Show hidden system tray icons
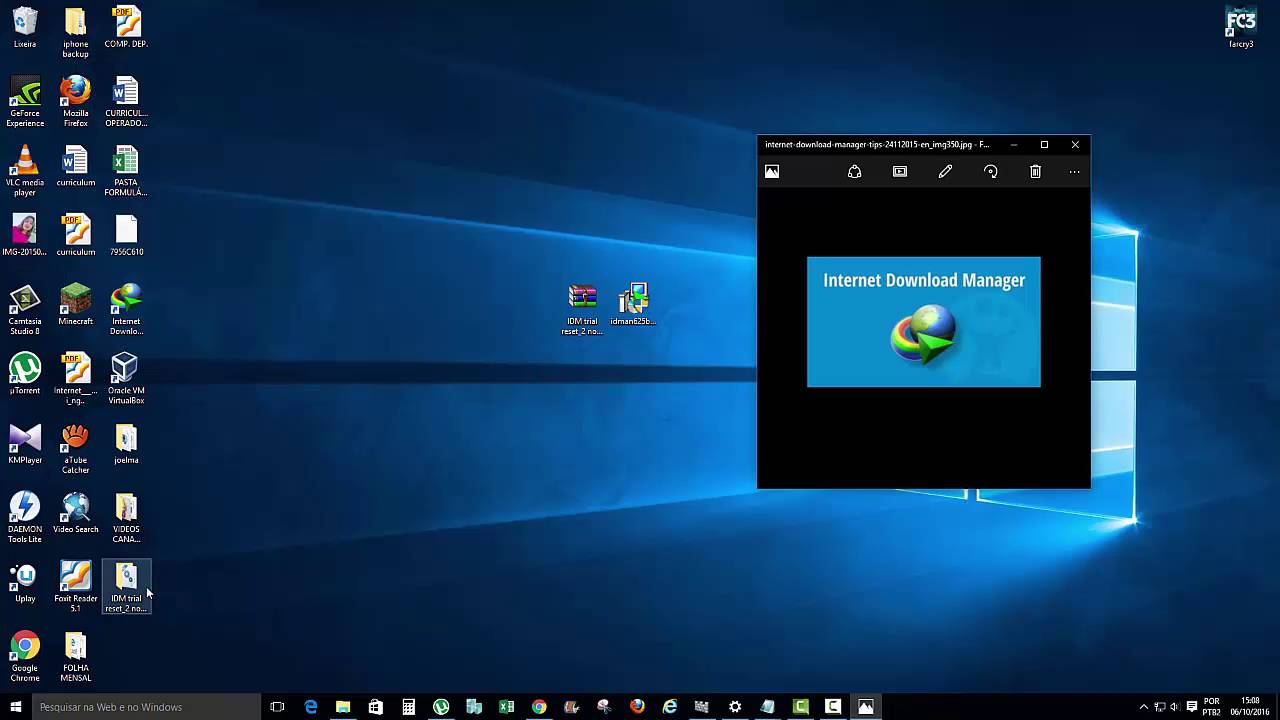The image size is (1280, 720). pos(1144,707)
